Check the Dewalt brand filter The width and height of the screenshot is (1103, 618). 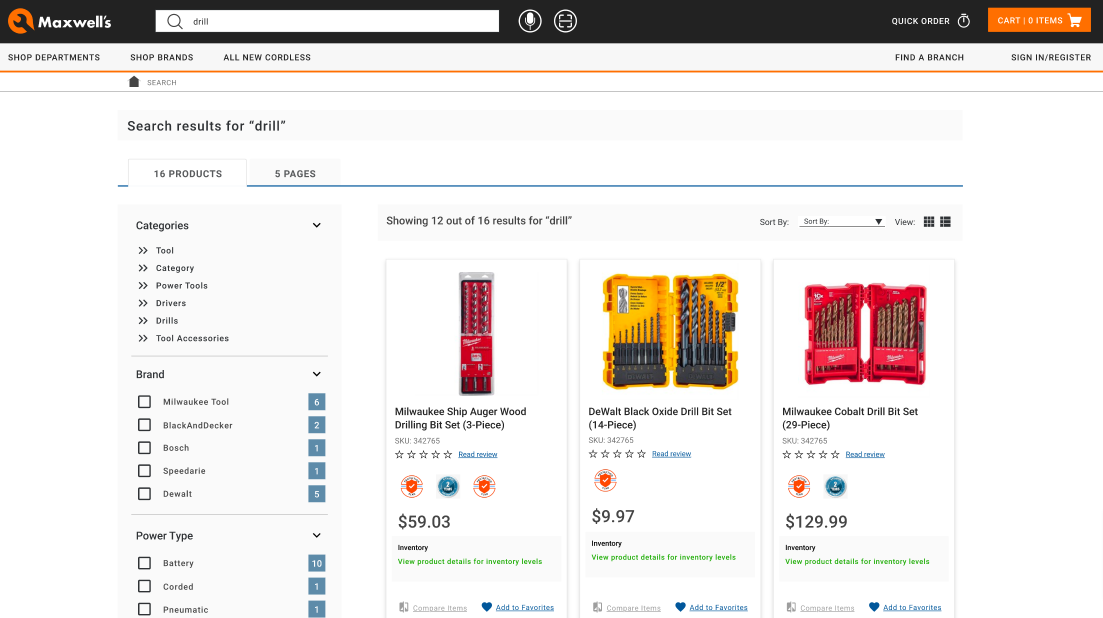click(144, 494)
